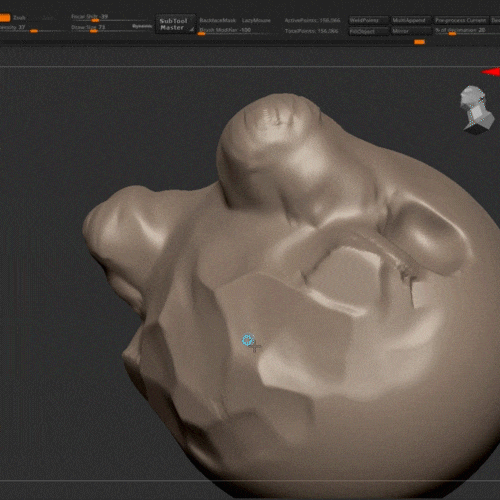Image resolution: width=500 pixels, height=500 pixels.
Task: Click the FillObject button
Action: click(368, 31)
